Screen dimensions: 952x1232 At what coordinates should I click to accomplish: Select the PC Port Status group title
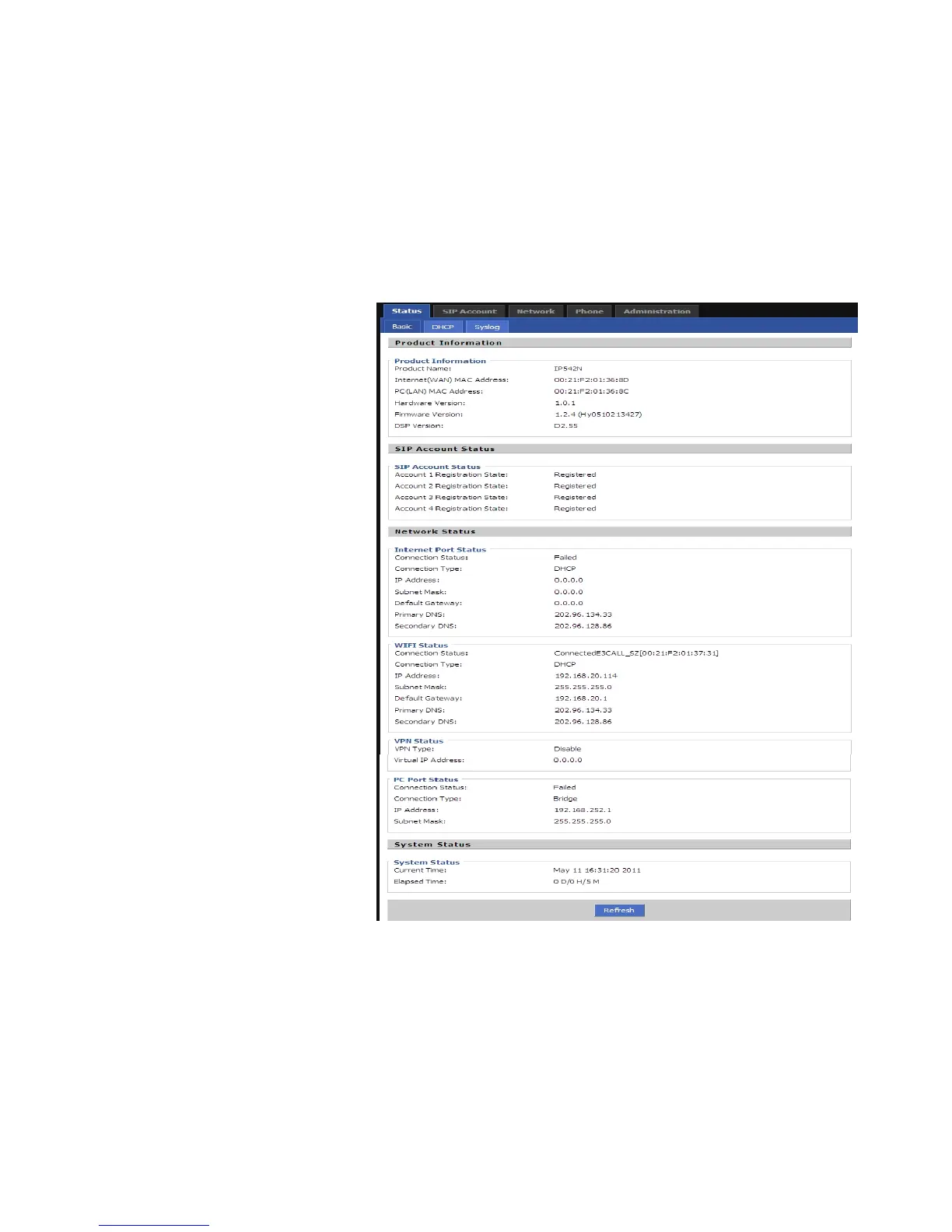[x=425, y=779]
